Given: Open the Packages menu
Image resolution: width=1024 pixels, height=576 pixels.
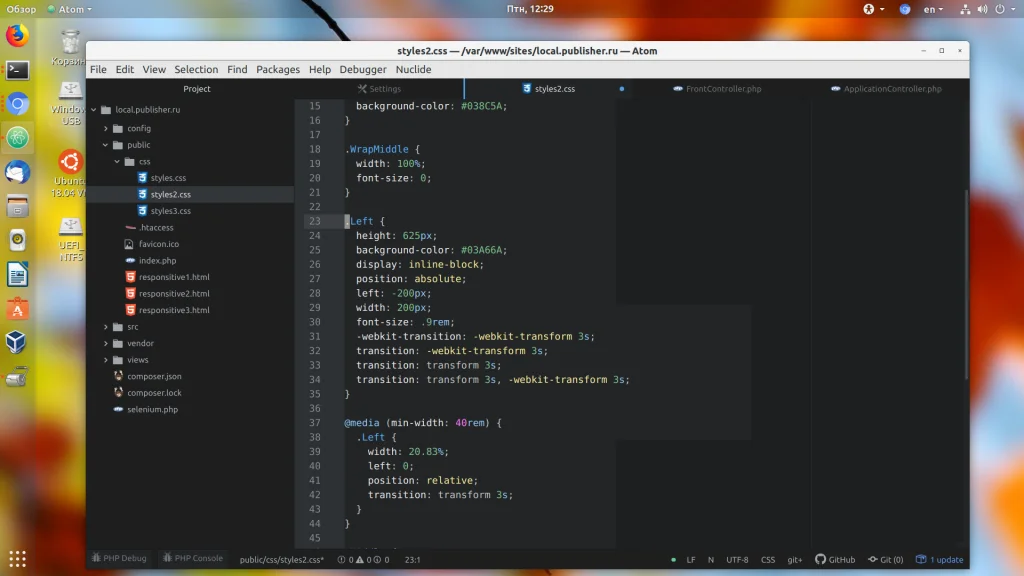Looking at the screenshot, I should 277,70.
